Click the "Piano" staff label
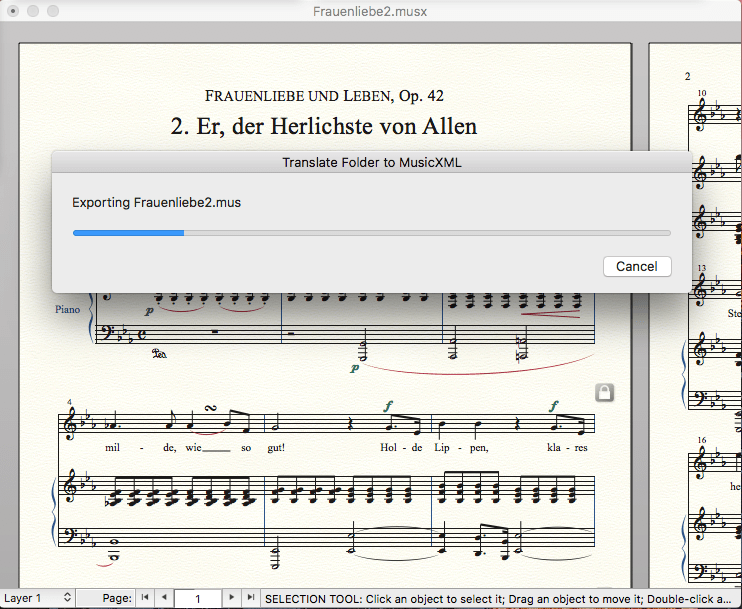742x609 pixels. point(67,309)
